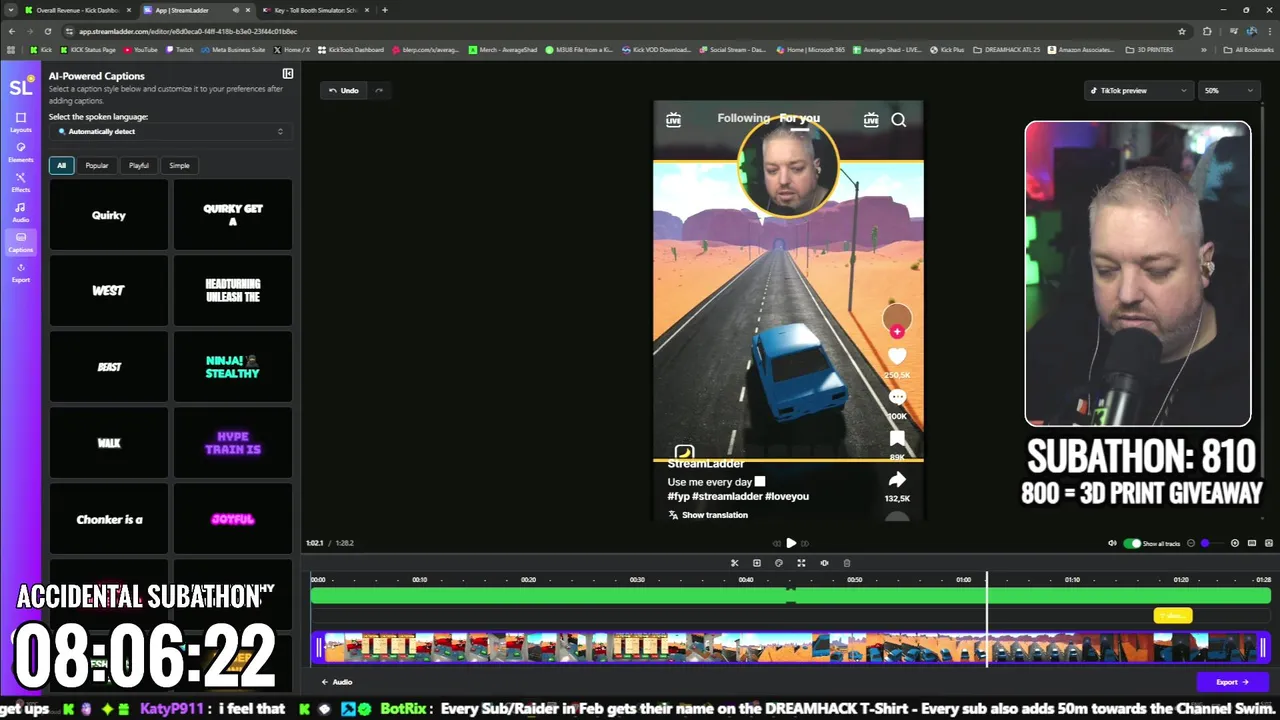Click the keyboard shortcuts icon by timeline zoom
This screenshot has height=720, width=1280.
pos(1253,543)
